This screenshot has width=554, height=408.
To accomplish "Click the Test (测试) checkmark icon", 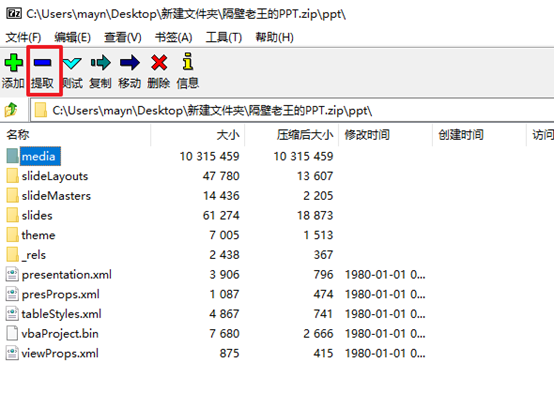I will 72,63.
